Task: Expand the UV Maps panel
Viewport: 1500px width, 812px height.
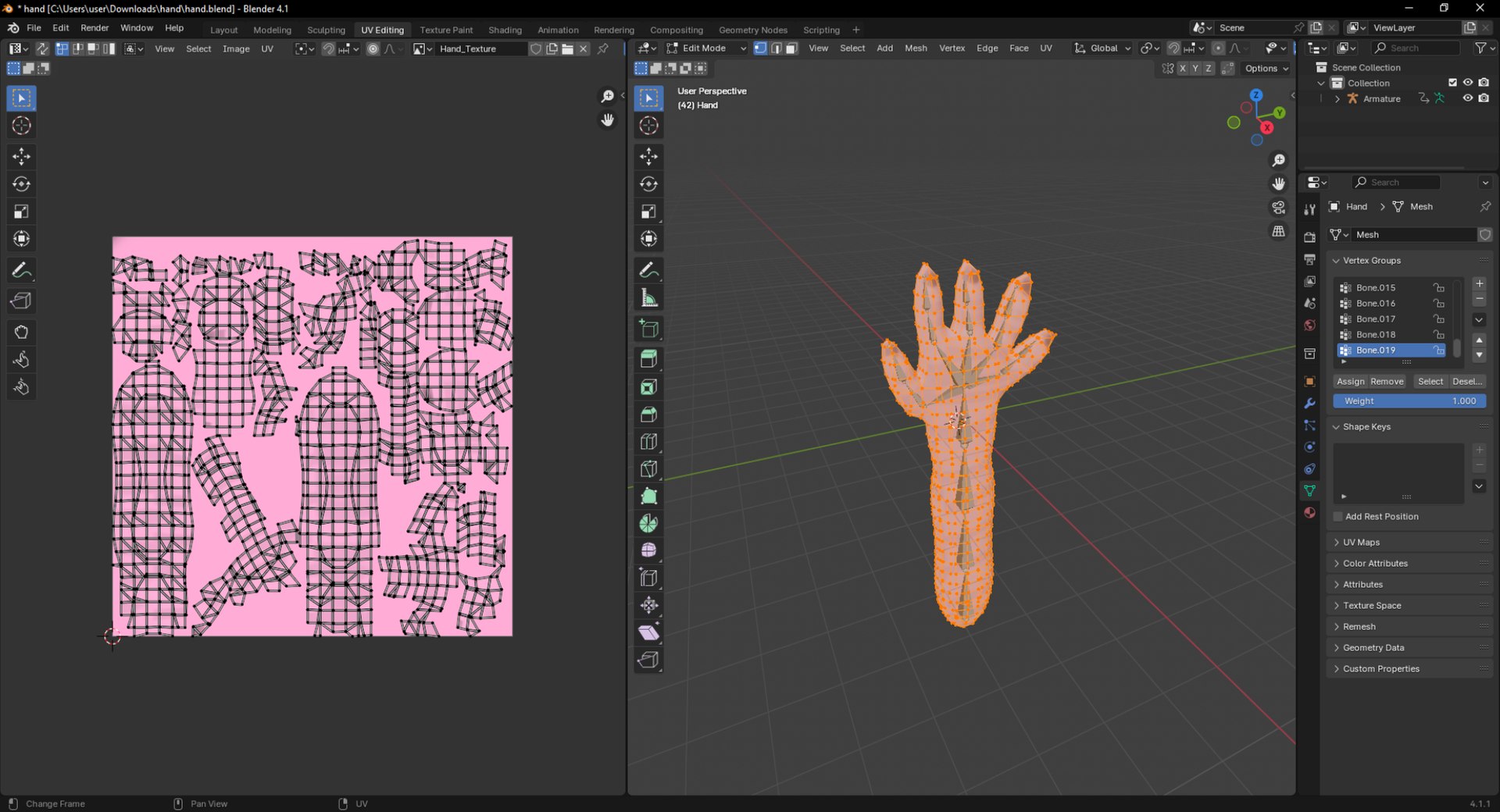Action: (x=1409, y=542)
